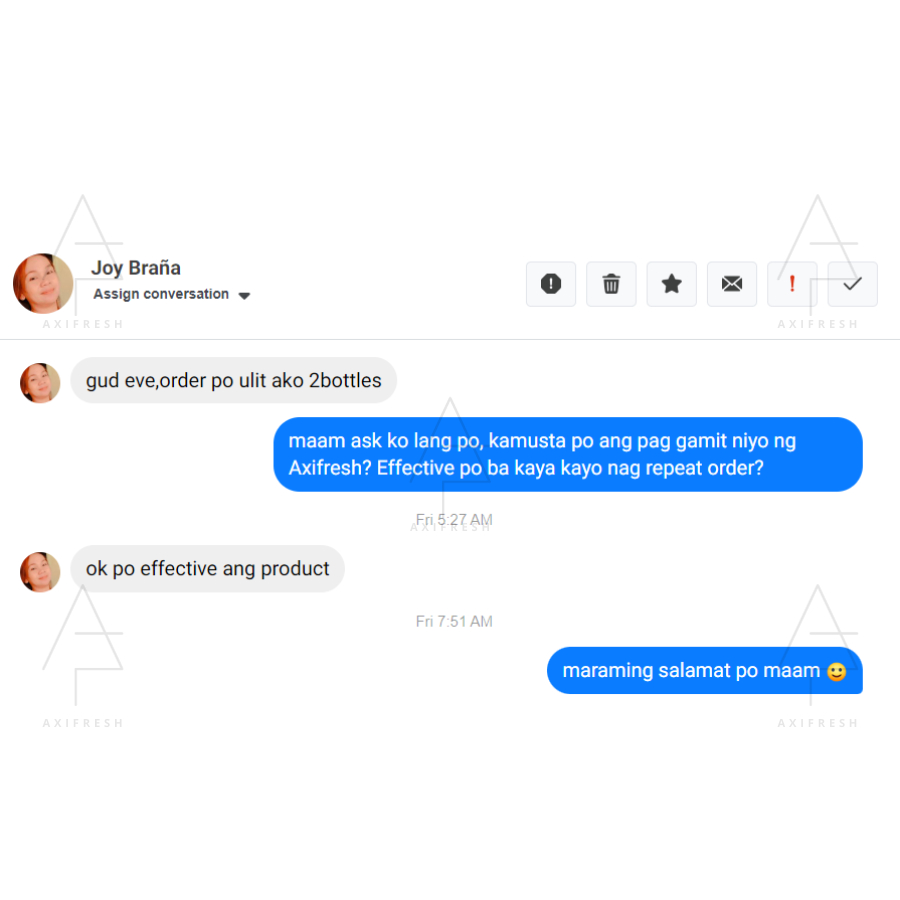
Task: Click the '2bottles' order message bubble
Action: point(234,380)
